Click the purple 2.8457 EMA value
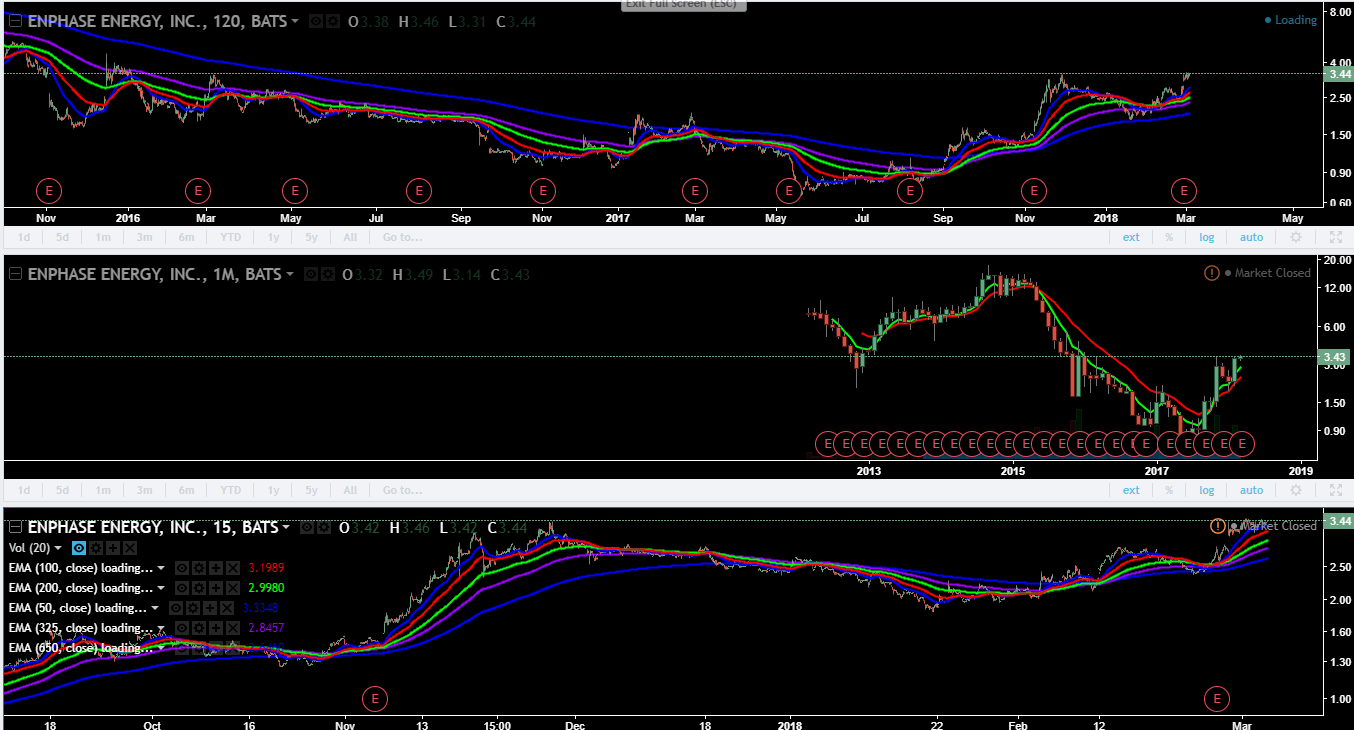Viewport: 1354px width, 730px height. [266, 627]
